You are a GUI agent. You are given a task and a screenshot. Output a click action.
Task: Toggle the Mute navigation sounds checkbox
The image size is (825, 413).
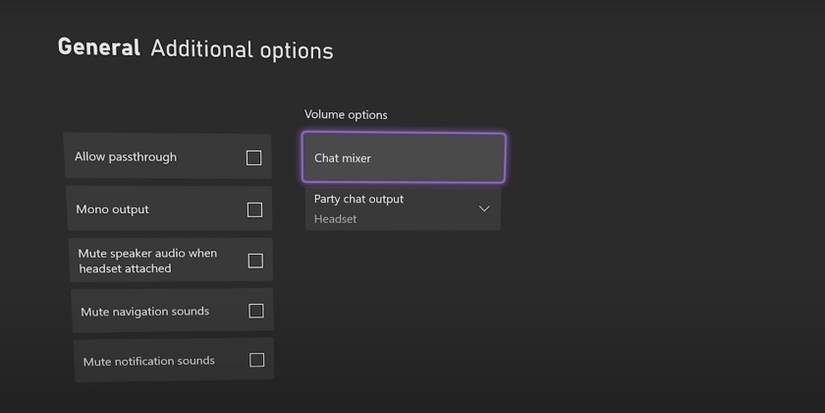[256, 311]
